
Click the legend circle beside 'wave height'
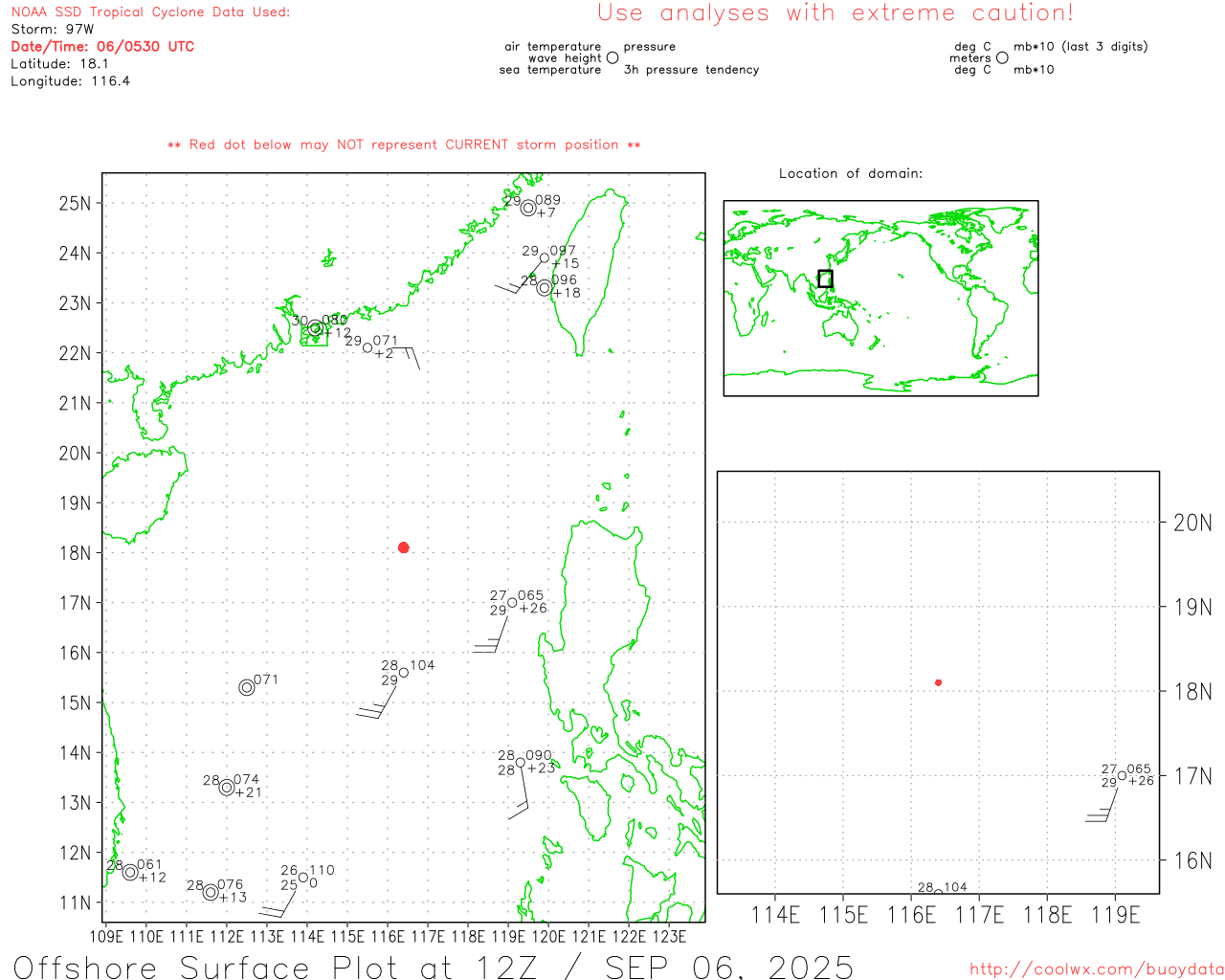[612, 57]
